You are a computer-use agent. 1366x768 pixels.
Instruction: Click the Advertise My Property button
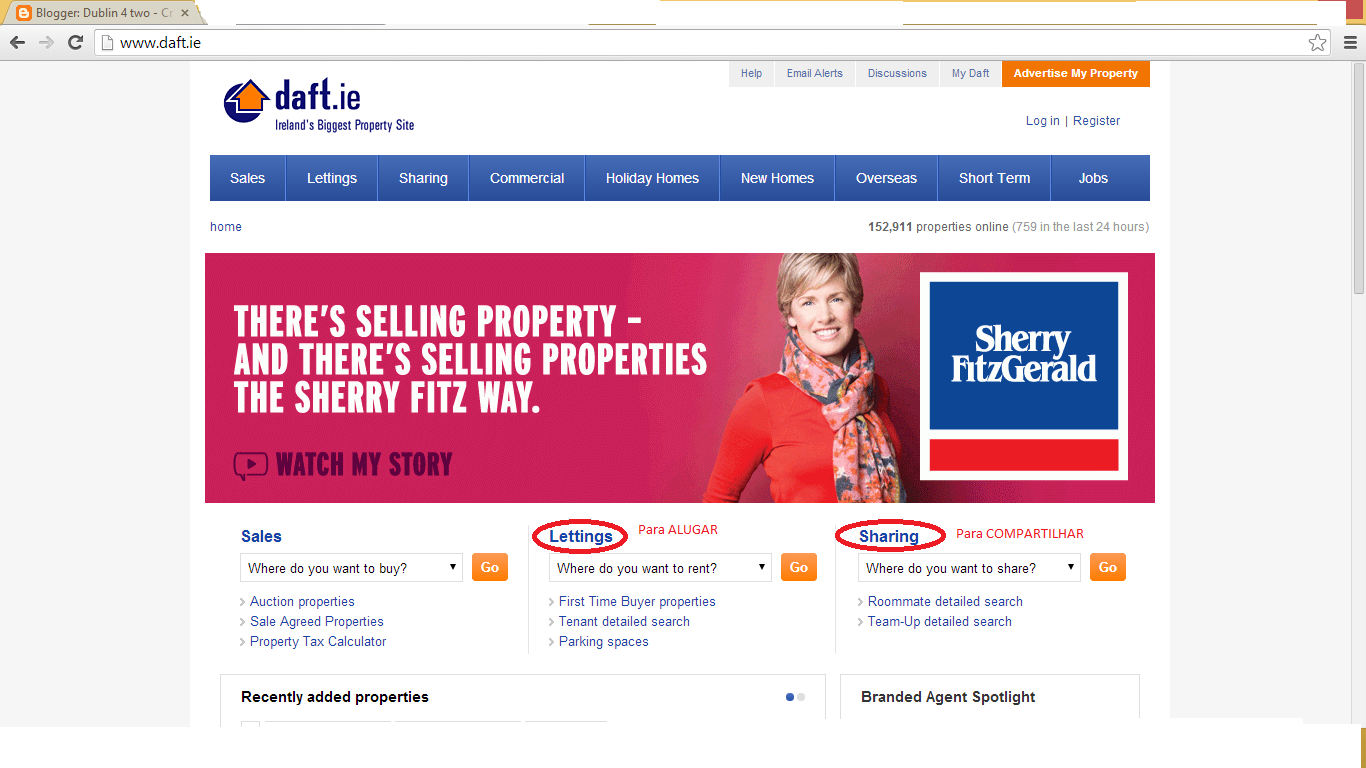click(1076, 74)
